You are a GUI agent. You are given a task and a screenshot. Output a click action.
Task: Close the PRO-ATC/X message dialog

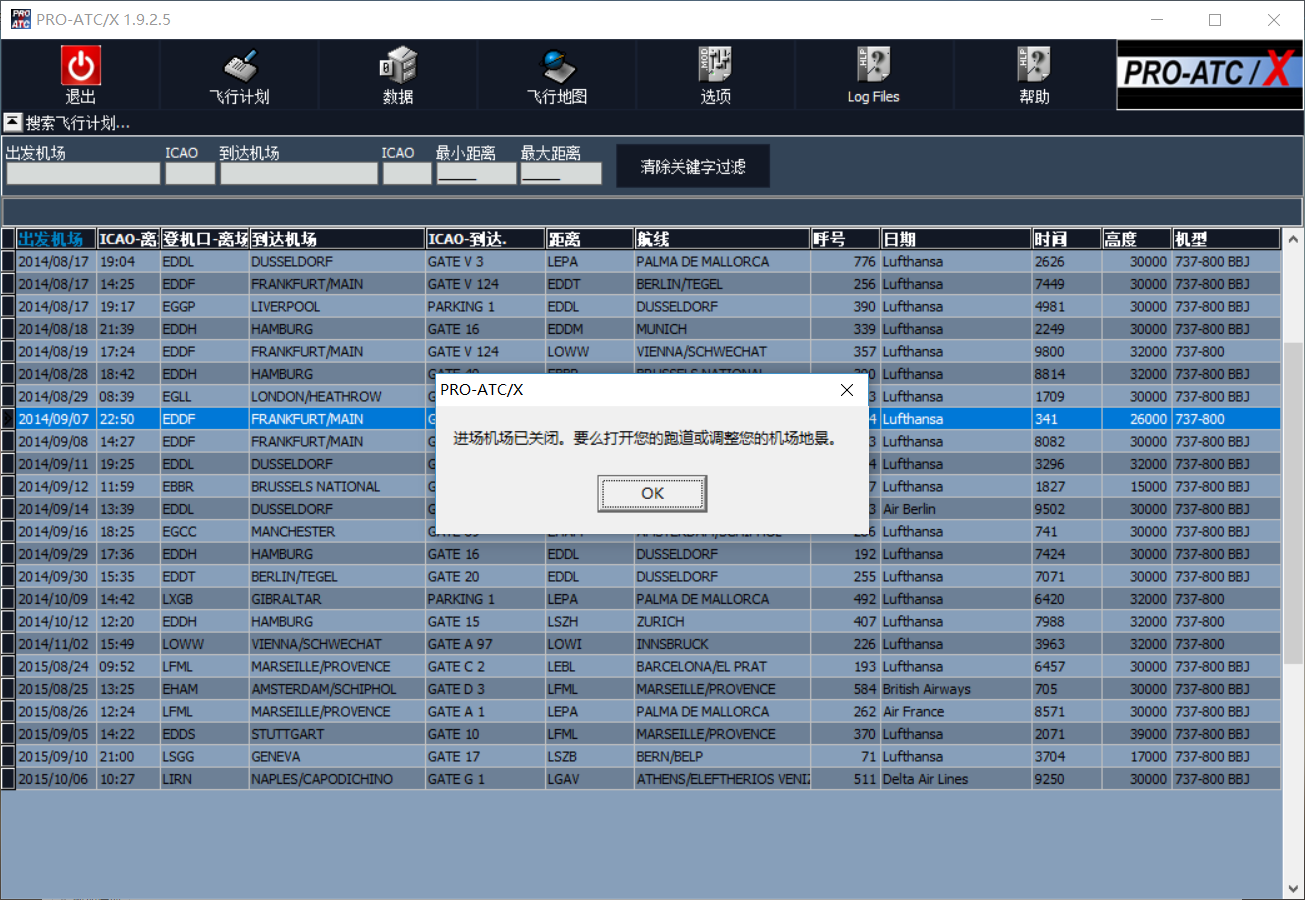(847, 390)
